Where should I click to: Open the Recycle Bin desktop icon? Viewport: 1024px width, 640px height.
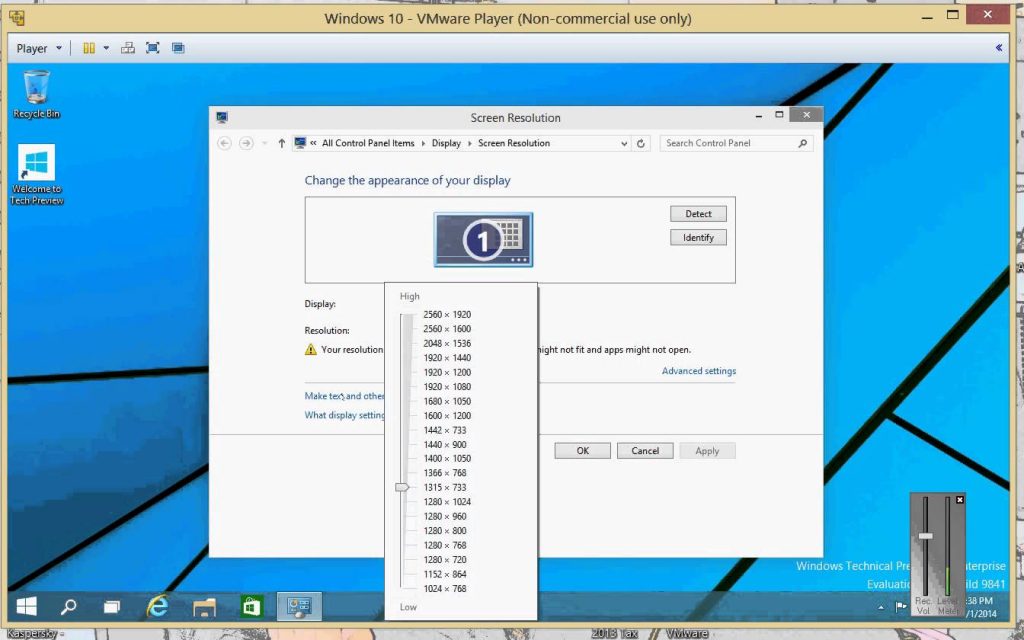pyautogui.click(x=37, y=95)
